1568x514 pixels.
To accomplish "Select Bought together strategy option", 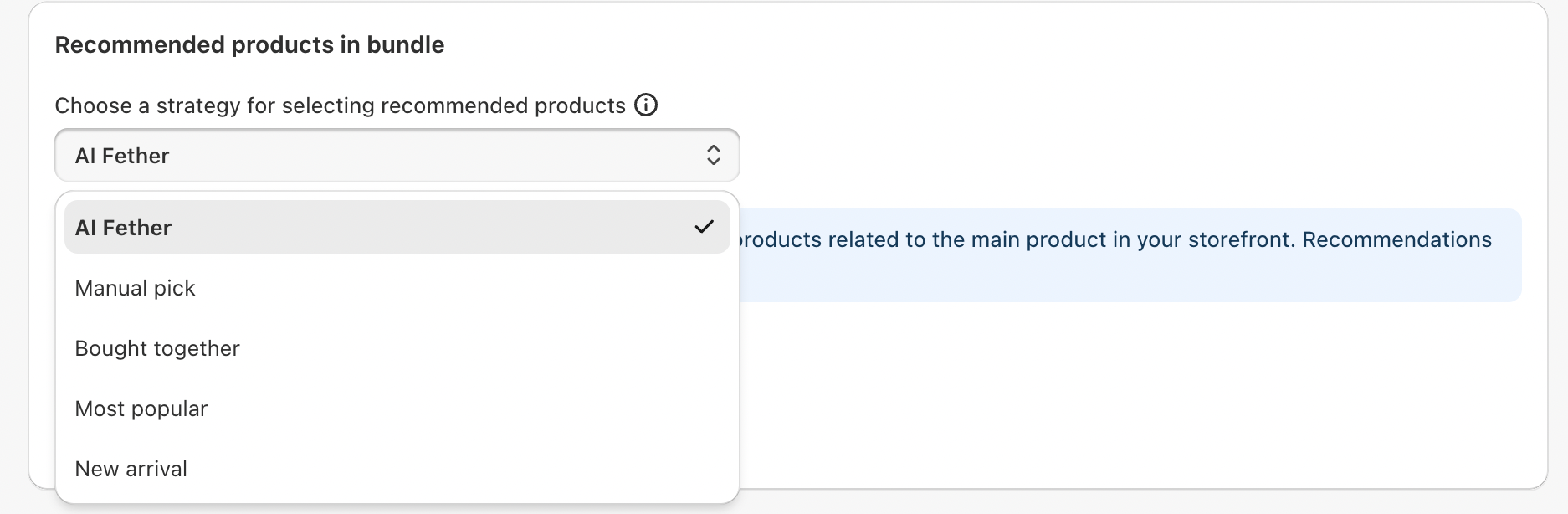I will (x=157, y=348).
